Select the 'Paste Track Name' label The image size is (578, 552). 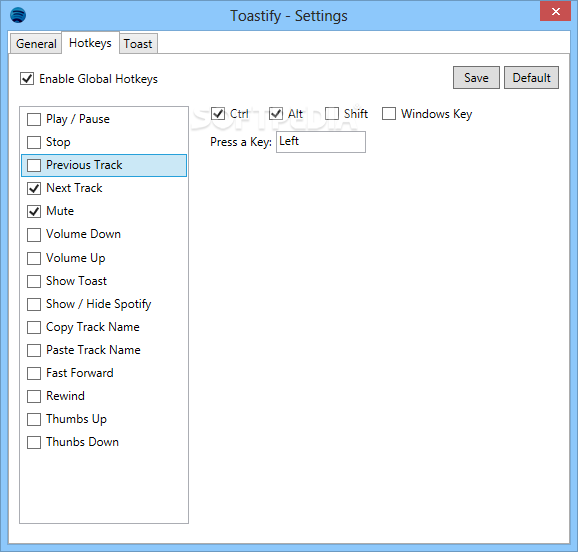(93, 350)
